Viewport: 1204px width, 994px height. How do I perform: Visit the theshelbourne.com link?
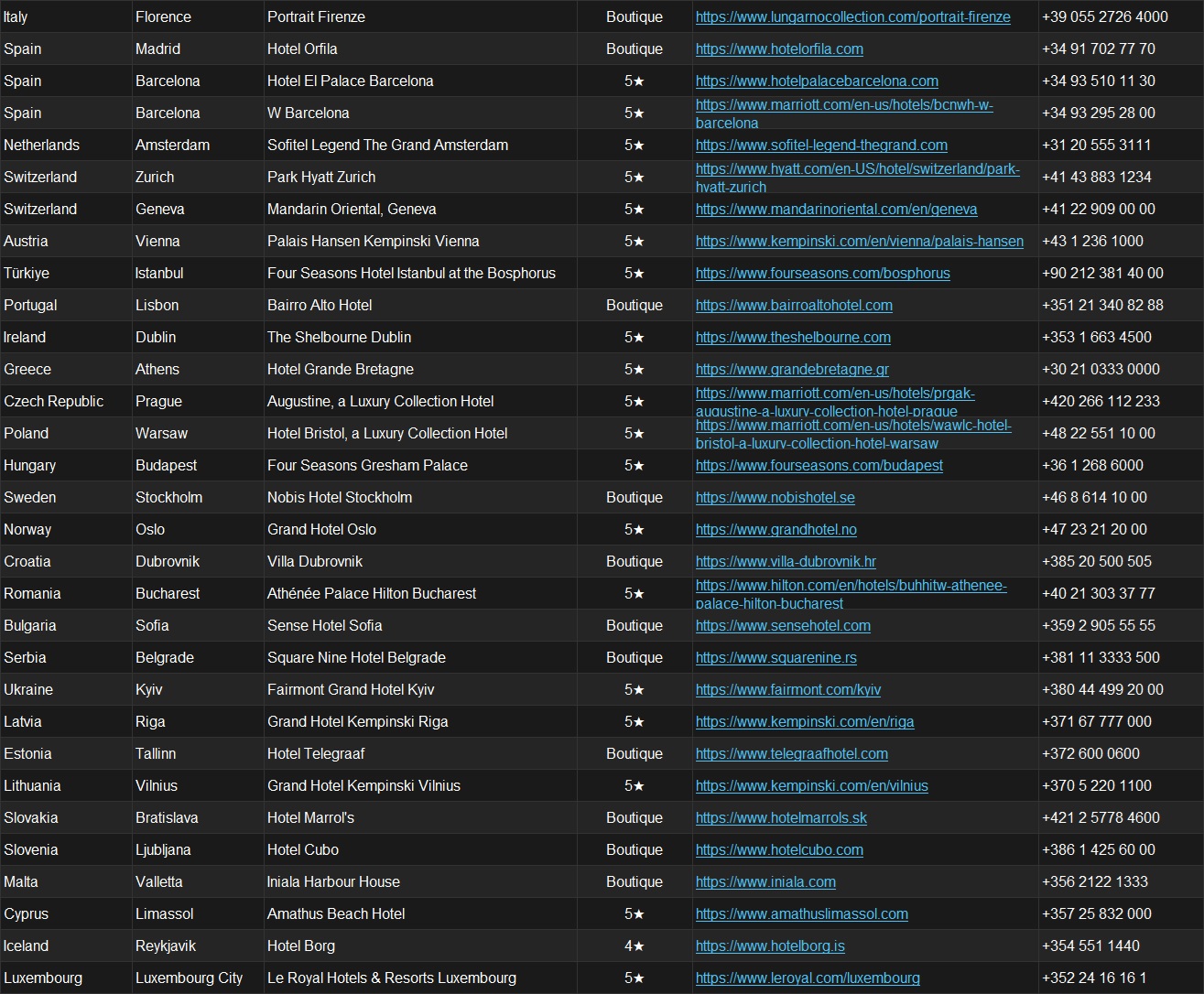coord(793,337)
